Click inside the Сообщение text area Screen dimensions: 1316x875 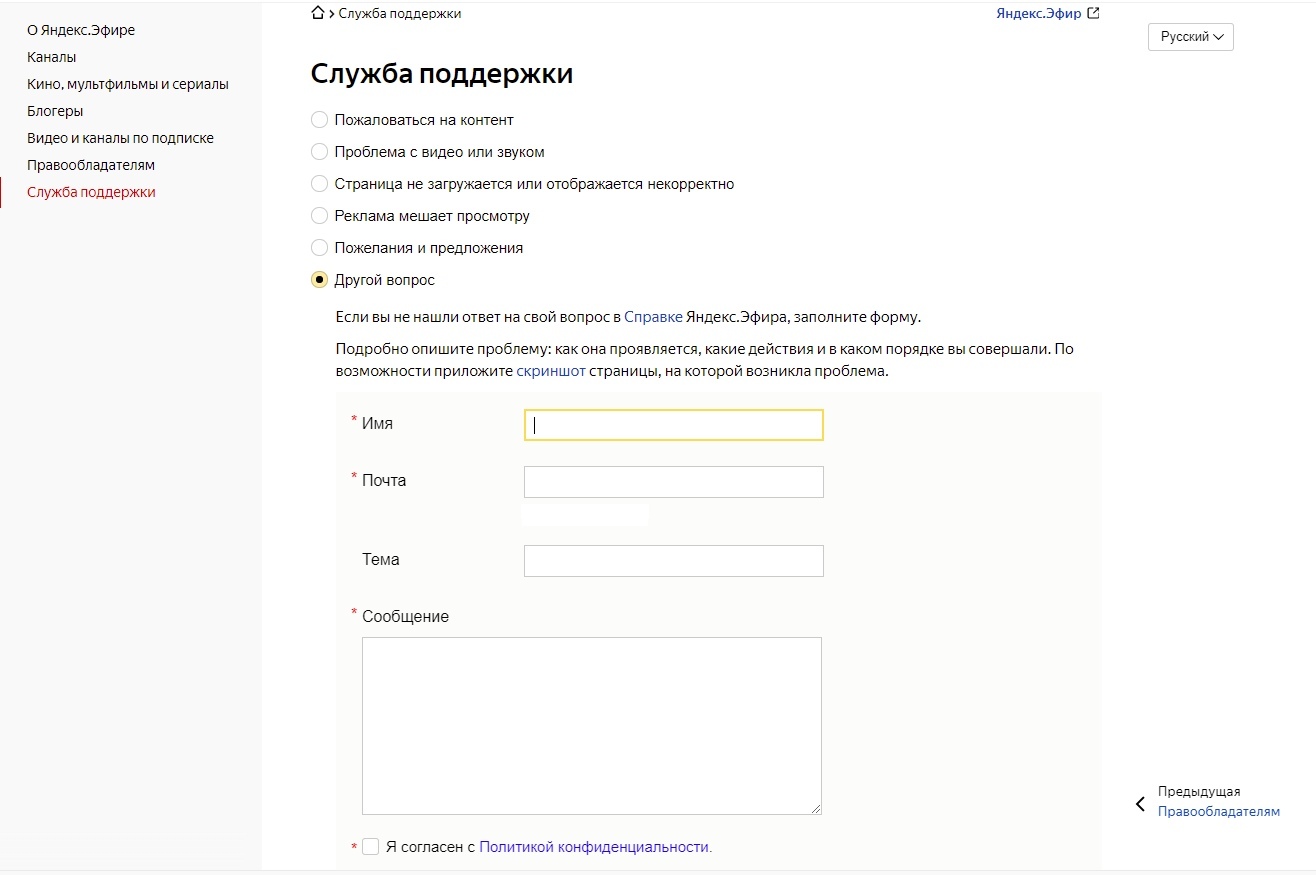[x=592, y=726]
